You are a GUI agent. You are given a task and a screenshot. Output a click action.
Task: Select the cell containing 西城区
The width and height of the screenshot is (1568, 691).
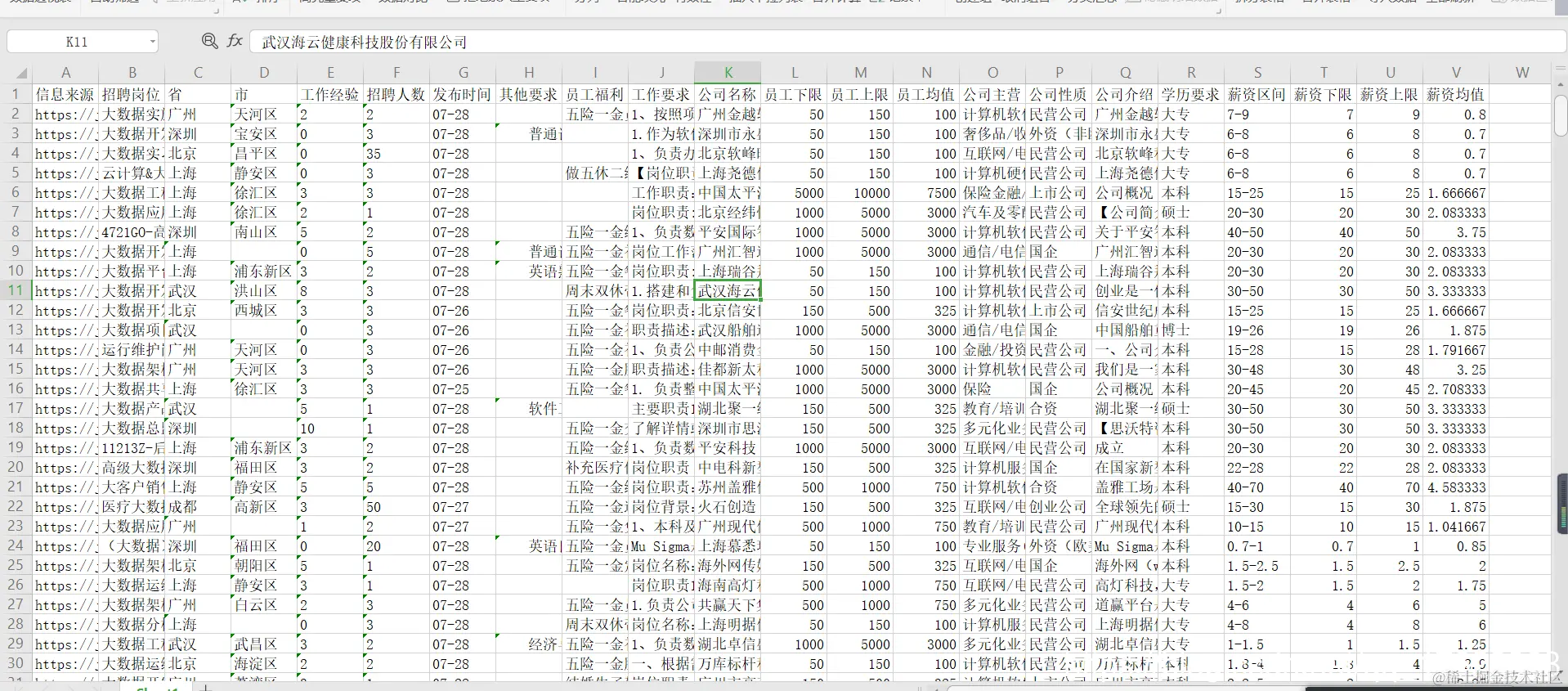264,311
